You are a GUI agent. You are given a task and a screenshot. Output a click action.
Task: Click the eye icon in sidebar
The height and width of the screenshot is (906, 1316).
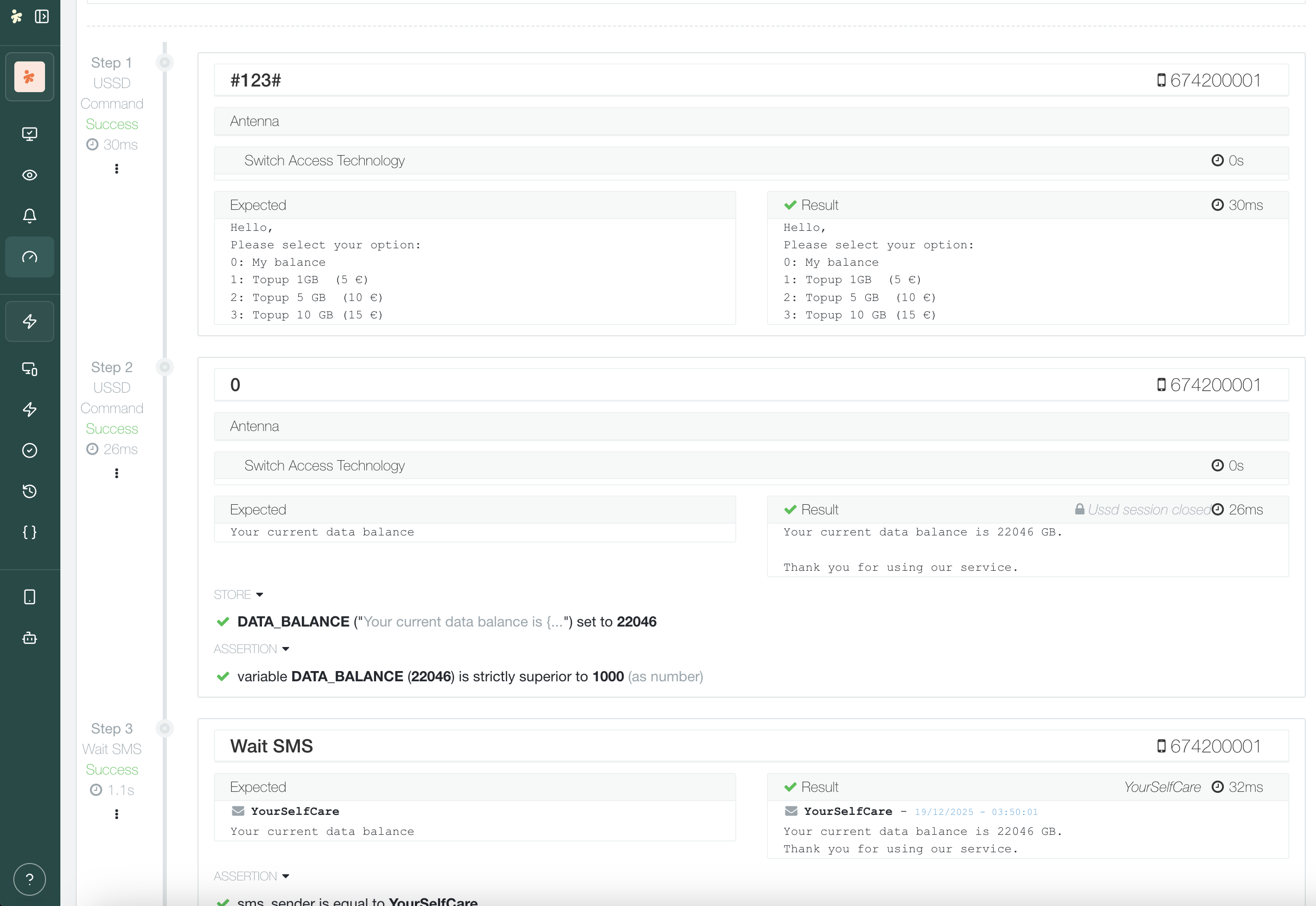click(x=30, y=175)
